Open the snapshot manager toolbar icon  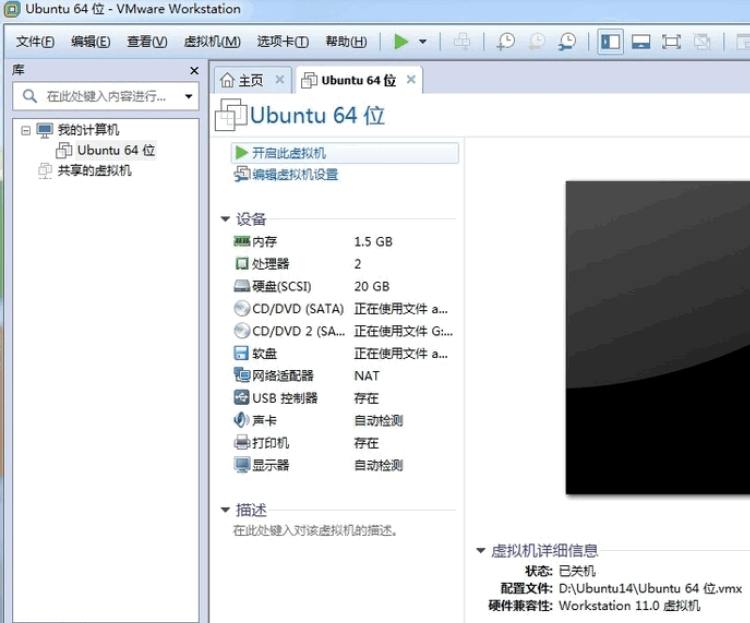point(567,41)
